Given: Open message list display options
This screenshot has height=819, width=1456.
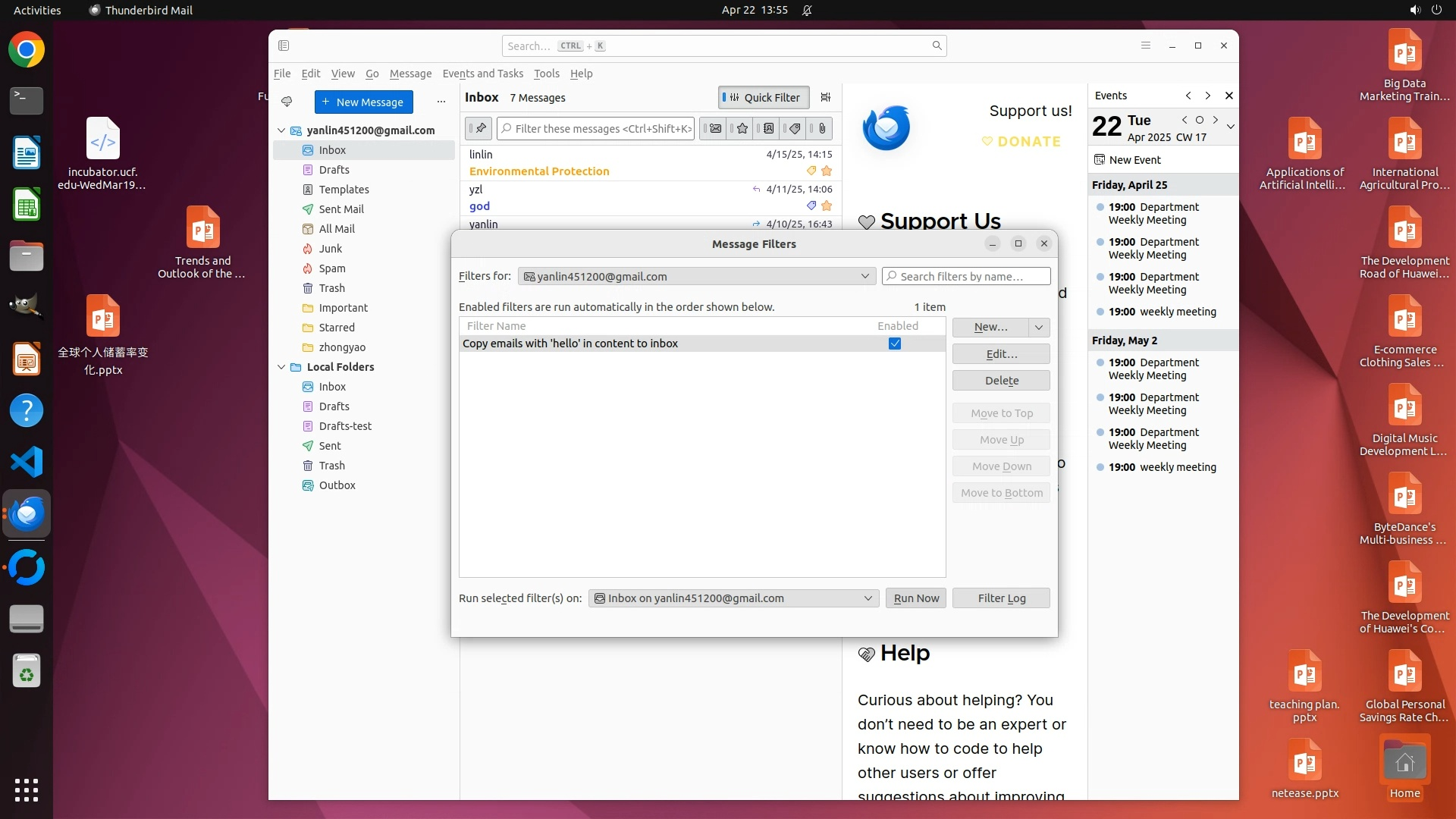Looking at the screenshot, I should [826, 97].
